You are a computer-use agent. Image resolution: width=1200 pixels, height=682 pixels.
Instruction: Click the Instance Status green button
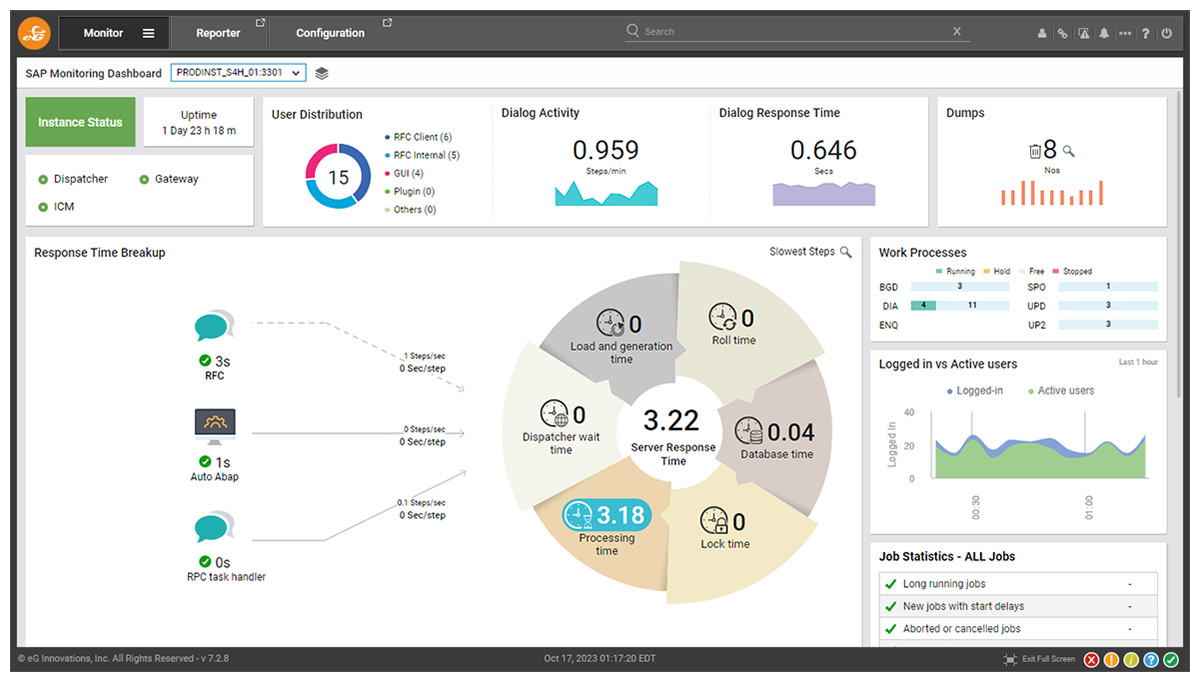point(80,122)
